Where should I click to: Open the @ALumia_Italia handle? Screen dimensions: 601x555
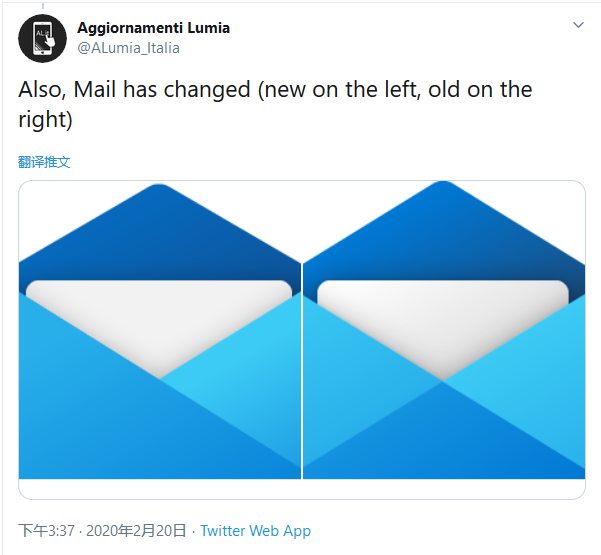point(129,47)
